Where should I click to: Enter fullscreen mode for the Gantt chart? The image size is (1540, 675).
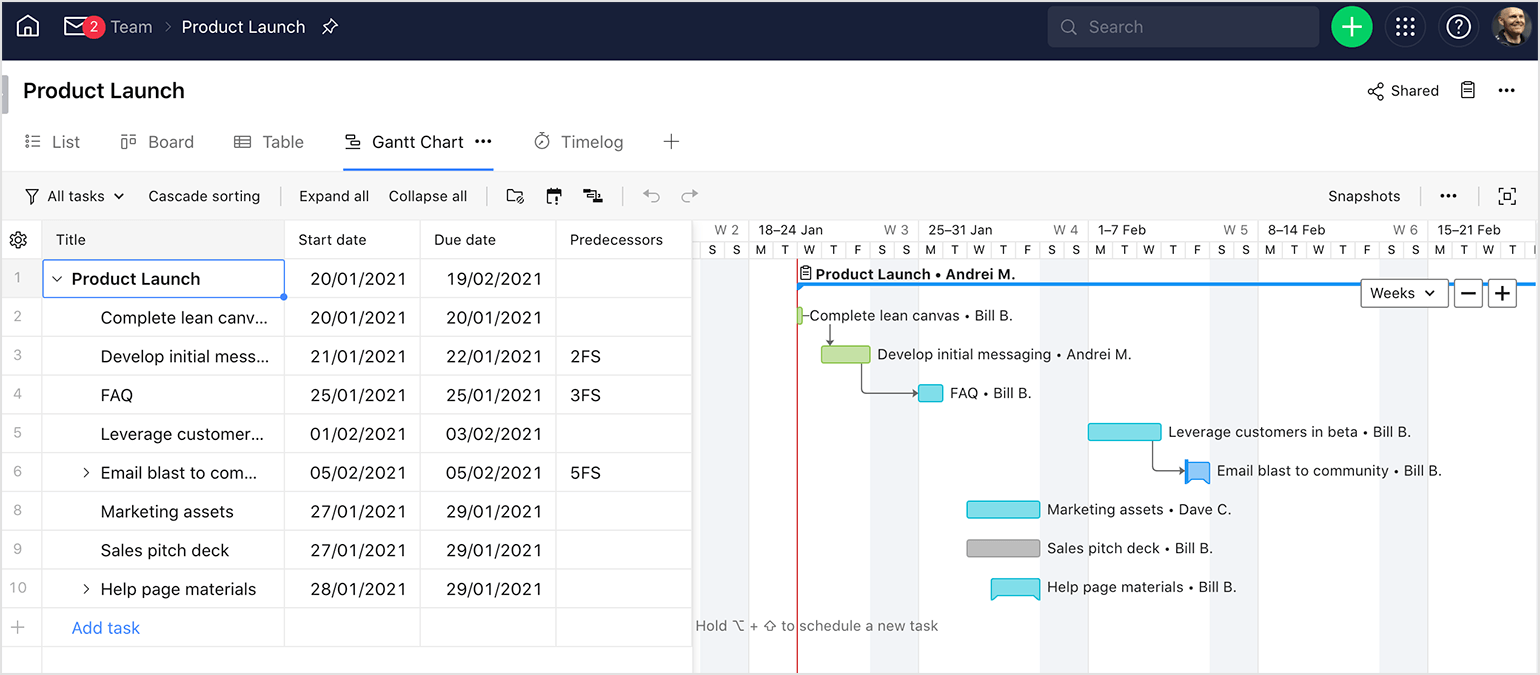[x=1507, y=196]
